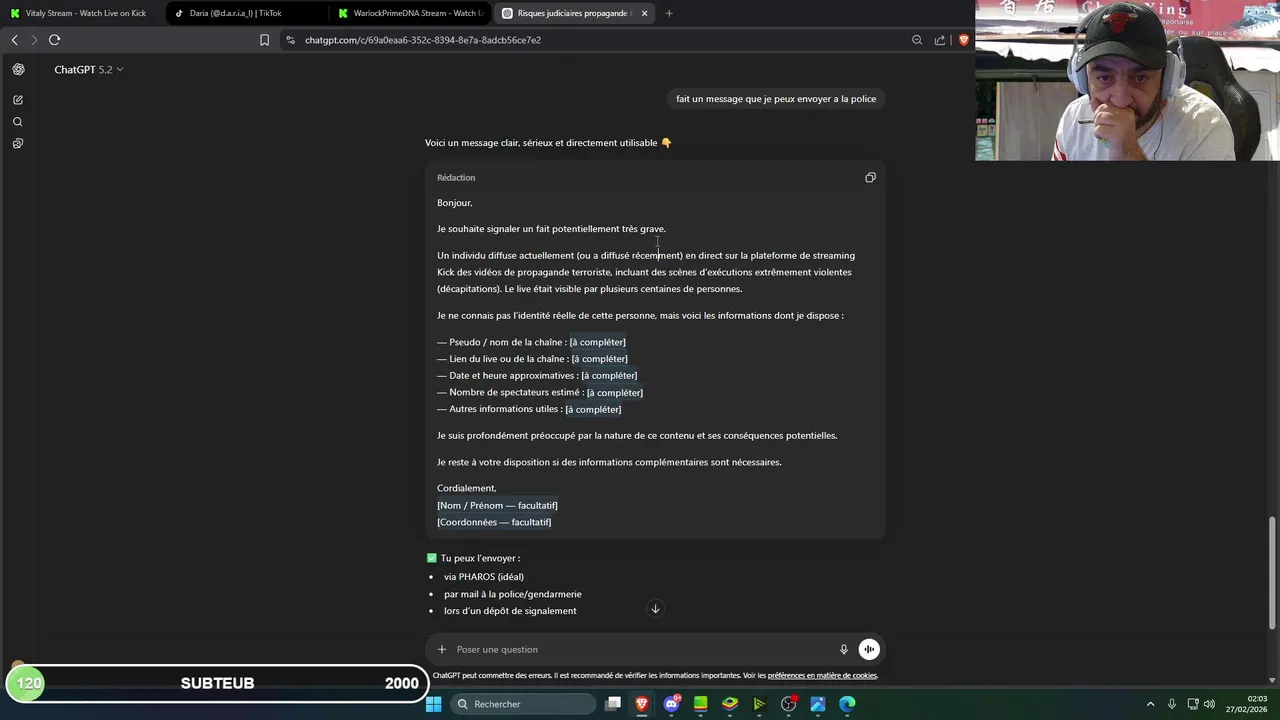The width and height of the screenshot is (1280, 720).
Task: Share this page icon in address bar
Action: (940, 40)
